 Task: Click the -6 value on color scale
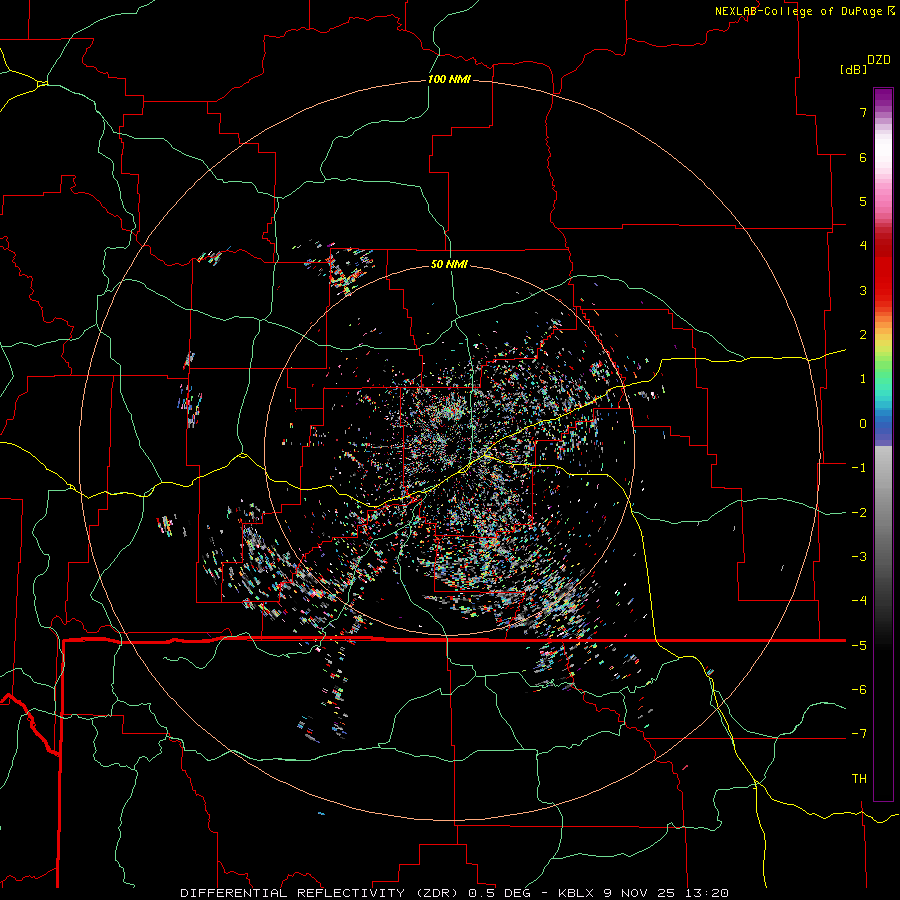coord(859,690)
